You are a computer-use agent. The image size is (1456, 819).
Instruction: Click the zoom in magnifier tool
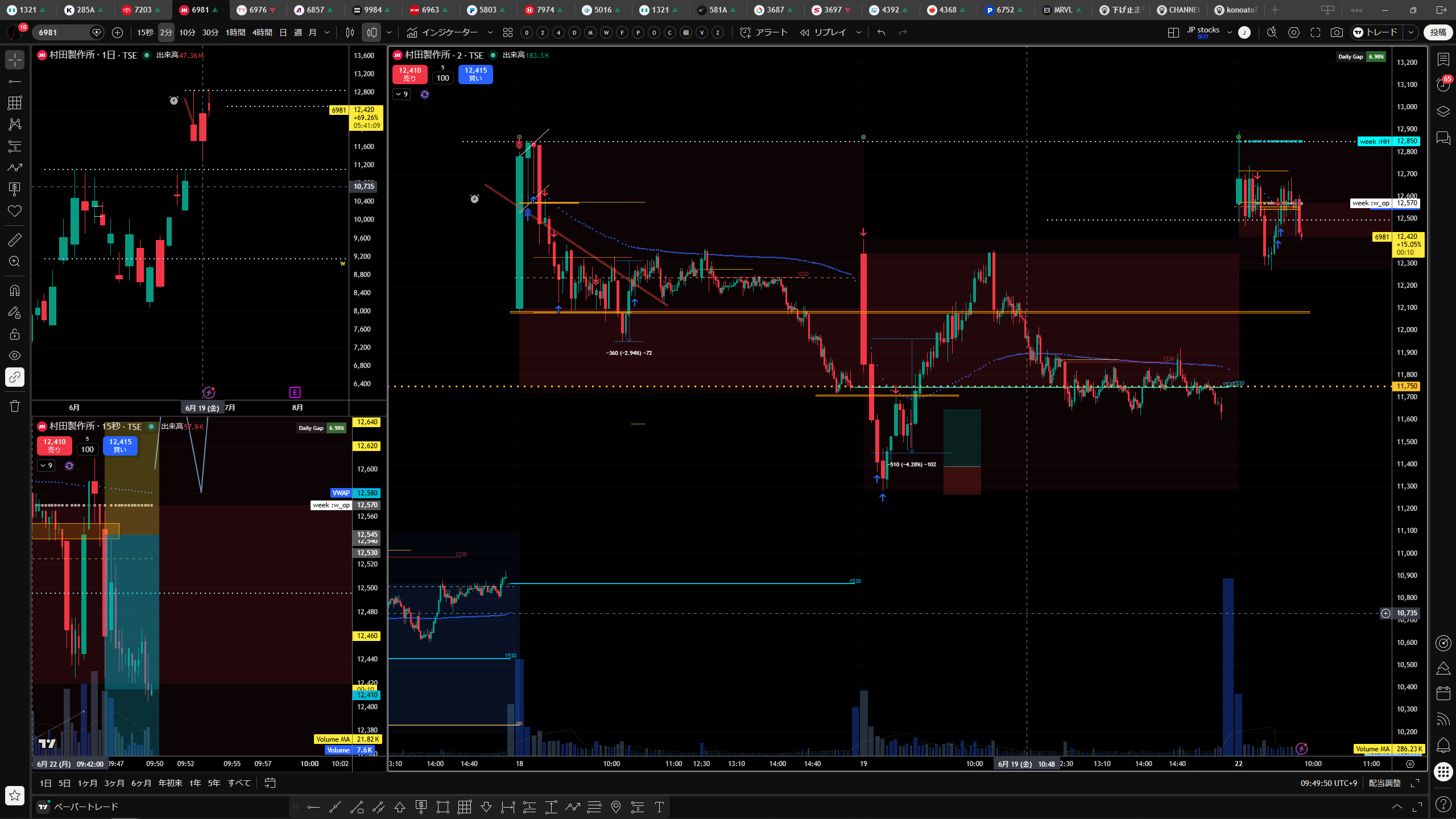pos(15,262)
